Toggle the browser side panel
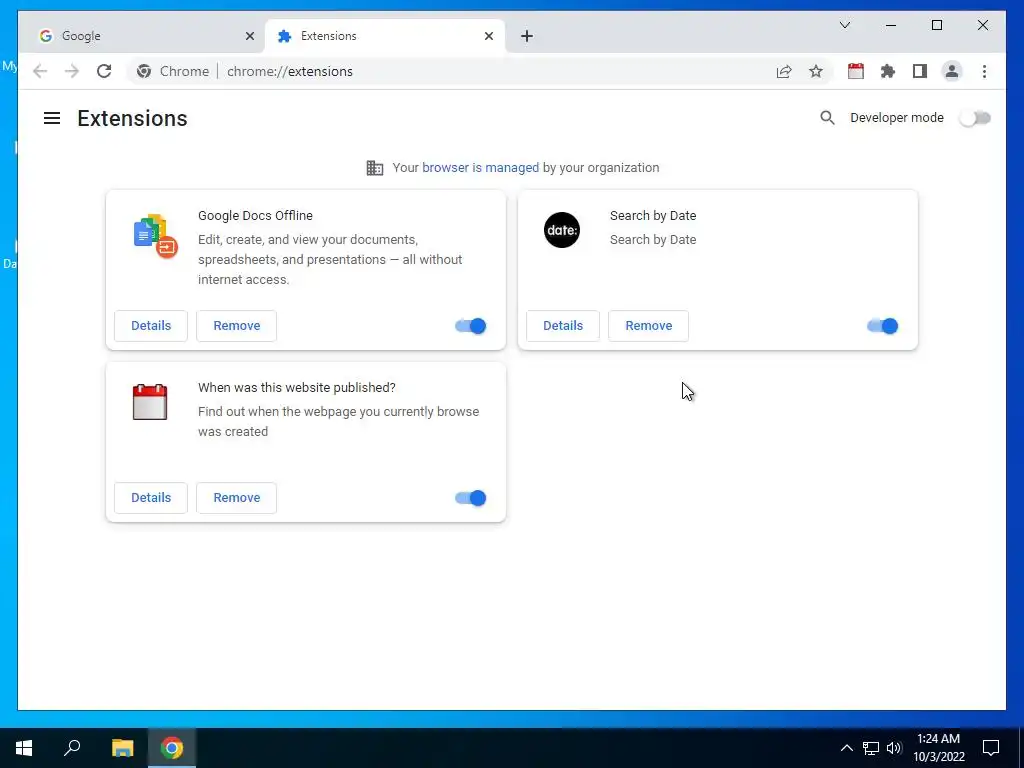Image resolution: width=1024 pixels, height=768 pixels. (x=920, y=71)
